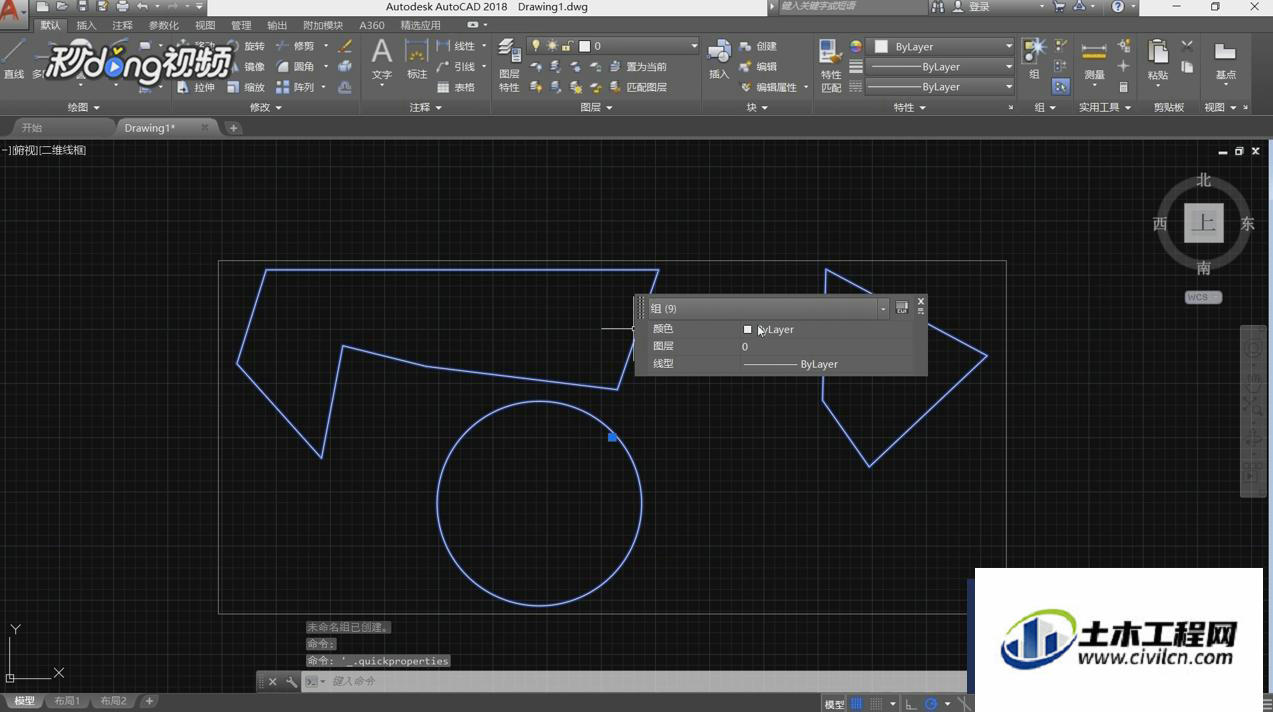
Task: Open the object color ByLayer dropdown
Action: 1008,47
